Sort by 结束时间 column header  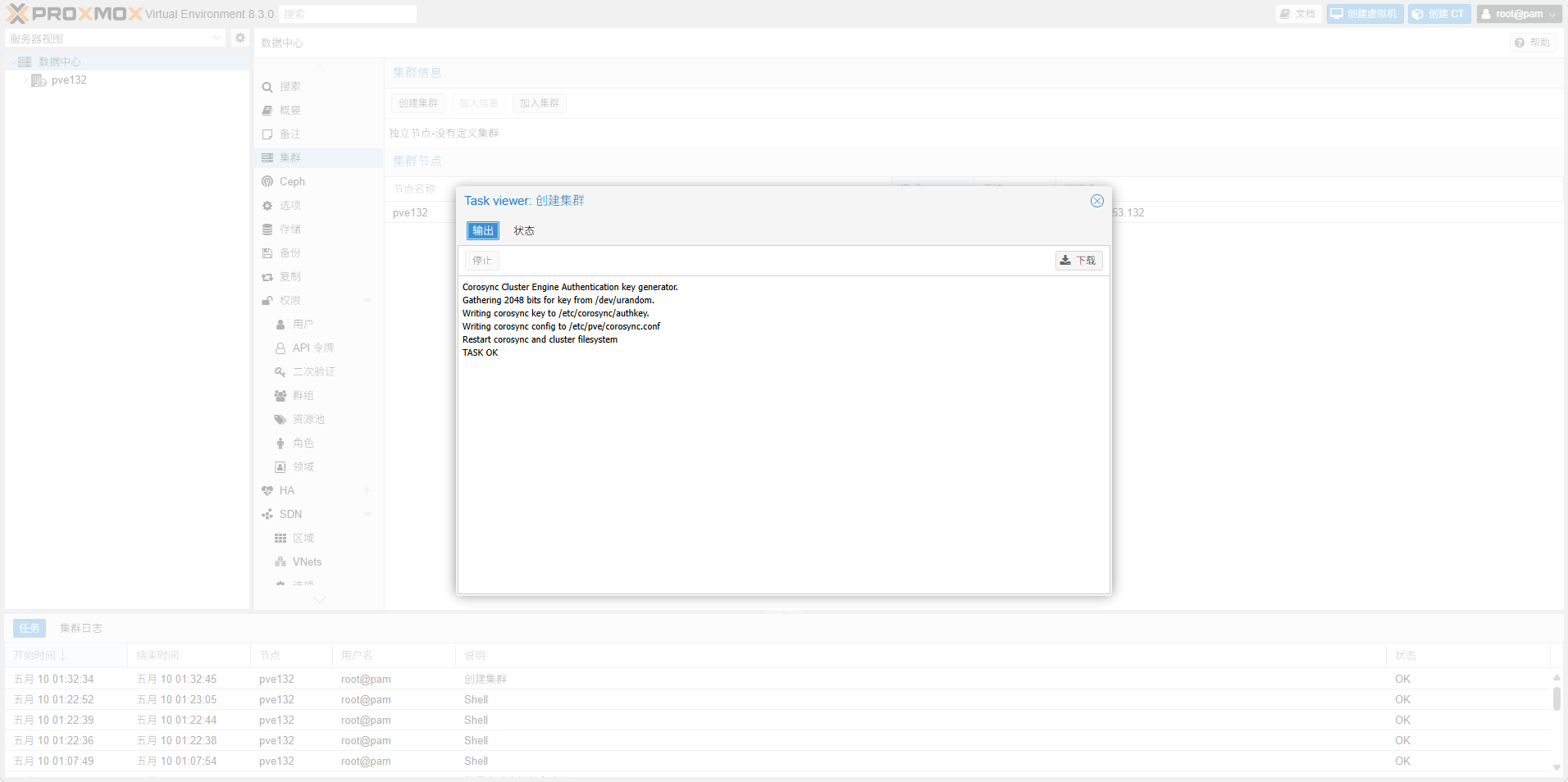tap(189, 655)
